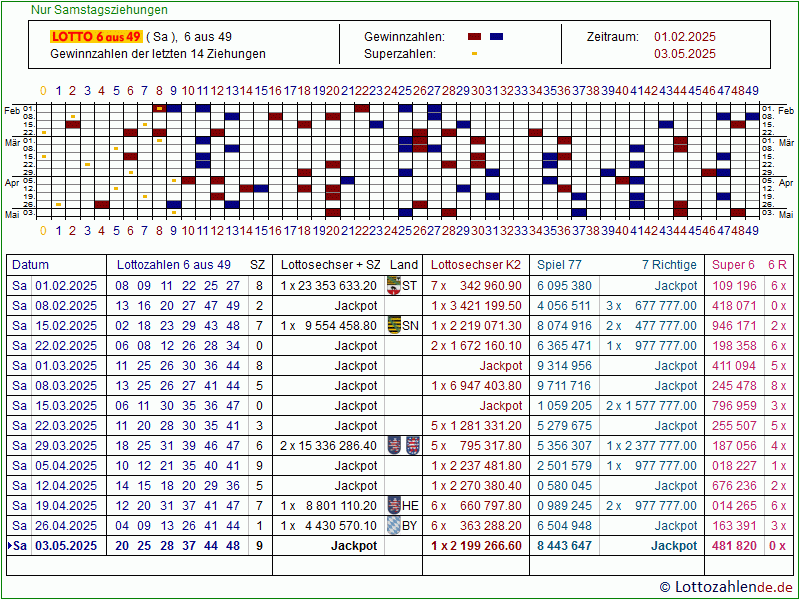This screenshot has width=800, height=600.
Task: Click the K2 value 1 x 2 199 266.60
Action: click(476, 545)
